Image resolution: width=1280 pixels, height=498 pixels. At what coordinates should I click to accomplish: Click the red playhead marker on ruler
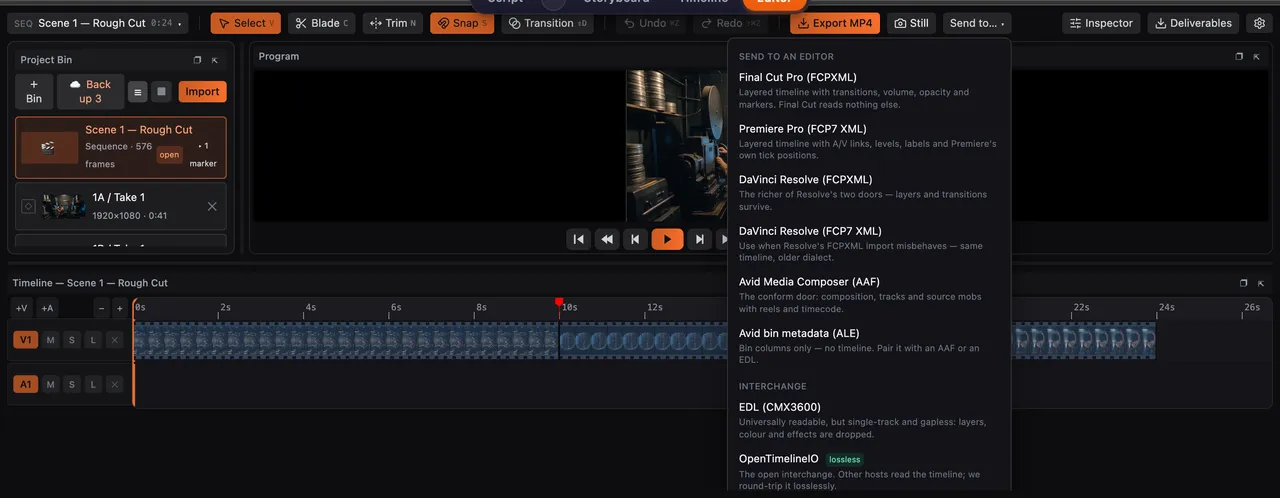pos(559,302)
